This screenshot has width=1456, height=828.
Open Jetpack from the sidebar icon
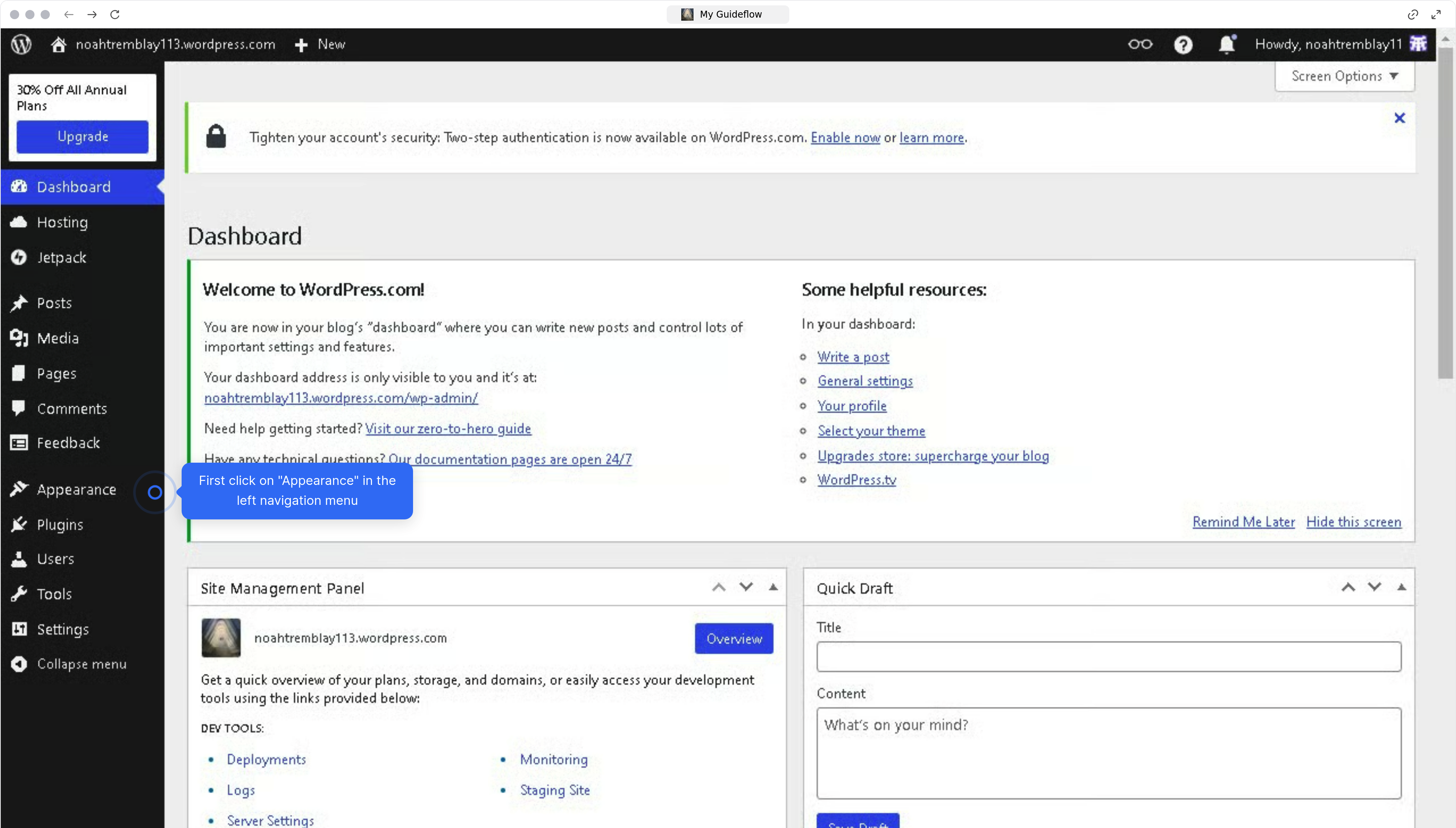[19, 257]
